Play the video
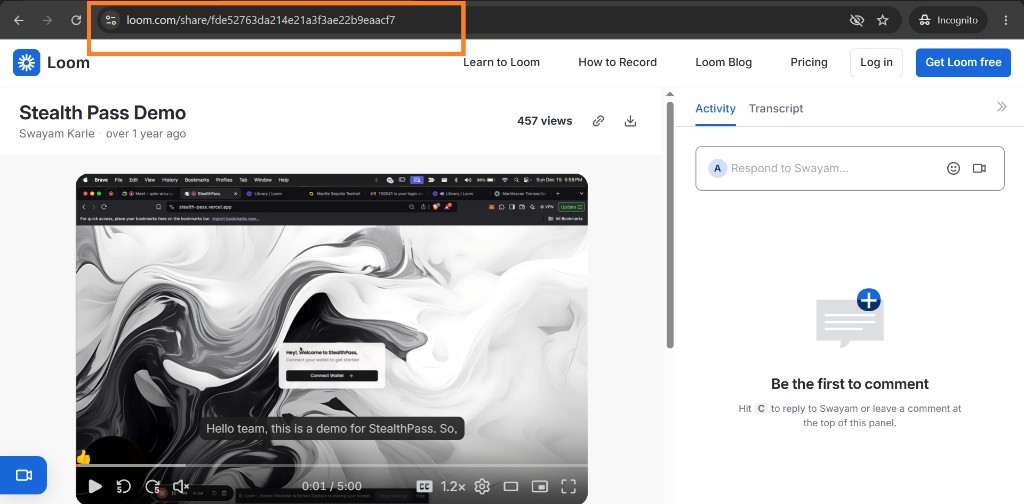The width and height of the screenshot is (1024, 504). click(95, 486)
